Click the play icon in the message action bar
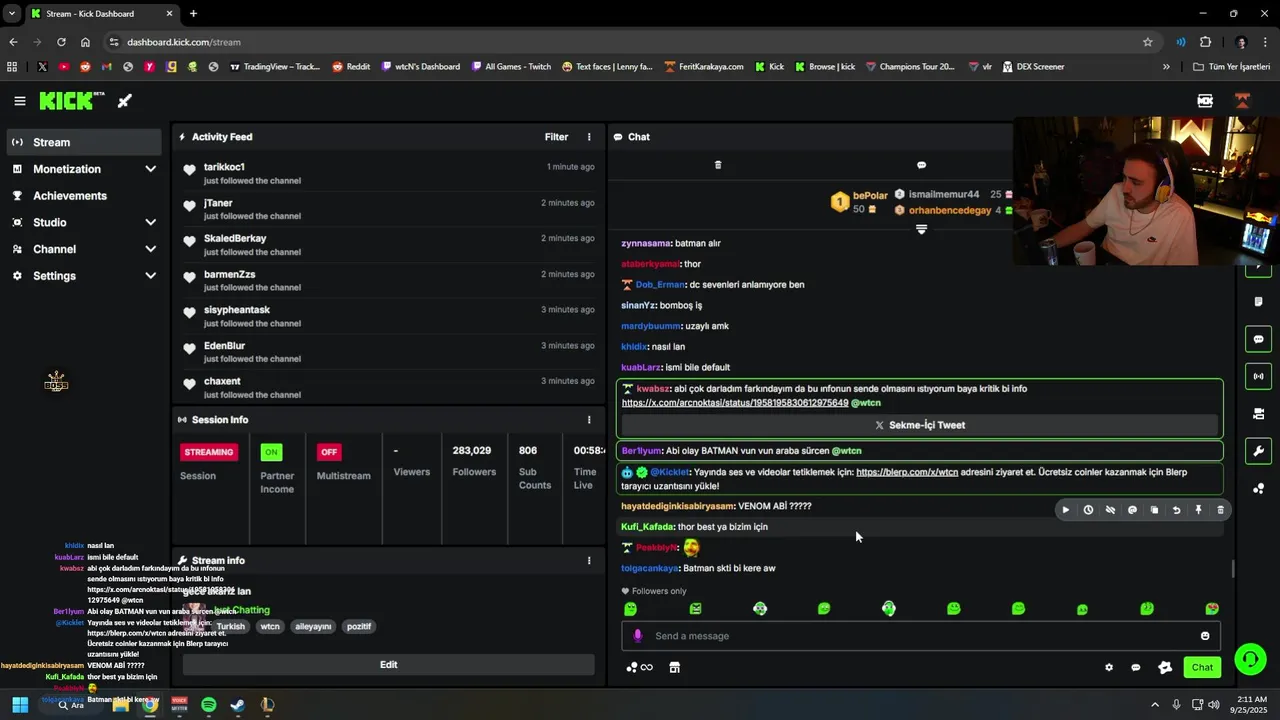Viewport: 1280px width, 720px height. (x=1066, y=510)
